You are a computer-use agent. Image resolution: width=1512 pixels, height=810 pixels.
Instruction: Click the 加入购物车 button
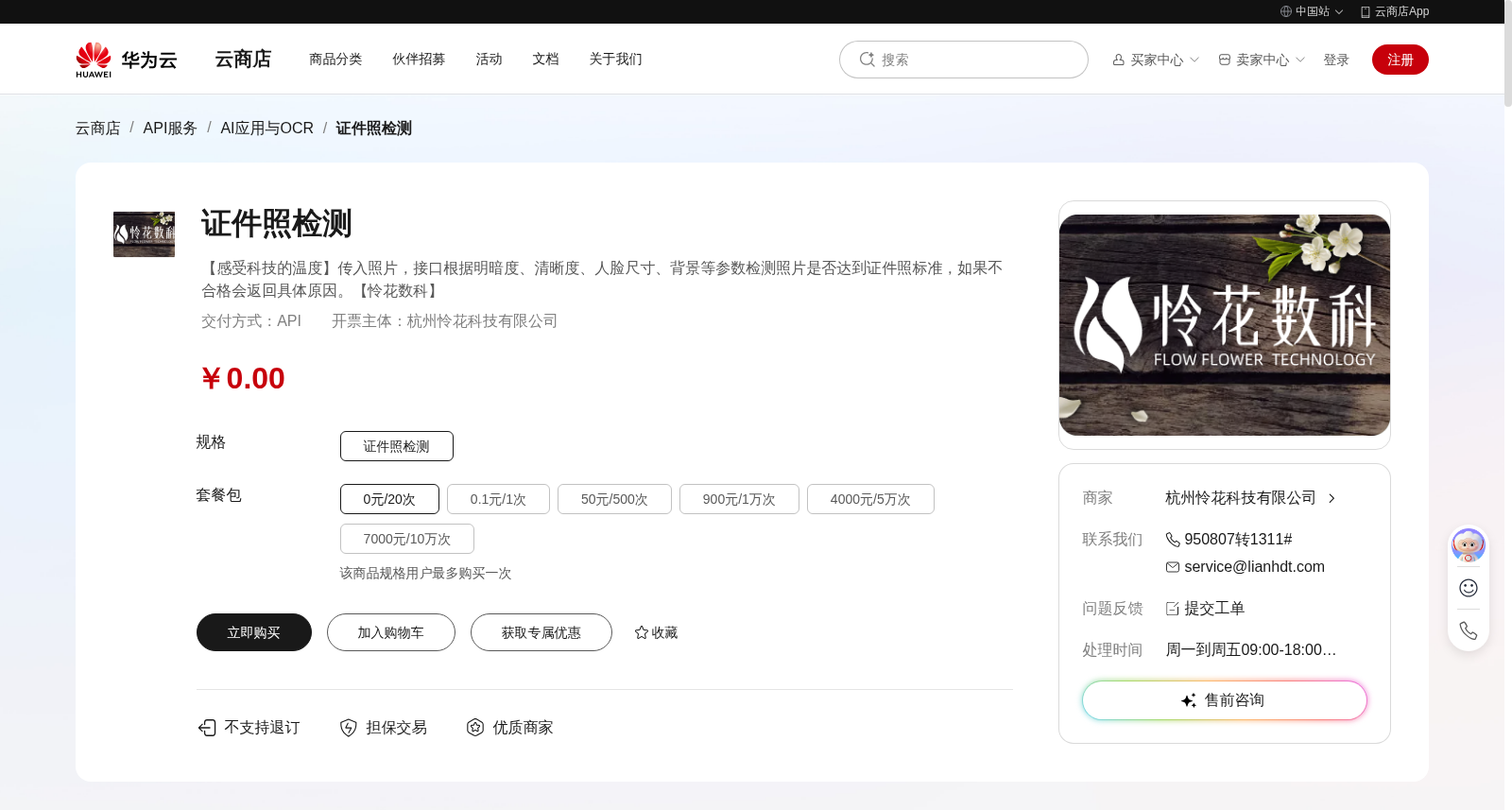pos(391,632)
